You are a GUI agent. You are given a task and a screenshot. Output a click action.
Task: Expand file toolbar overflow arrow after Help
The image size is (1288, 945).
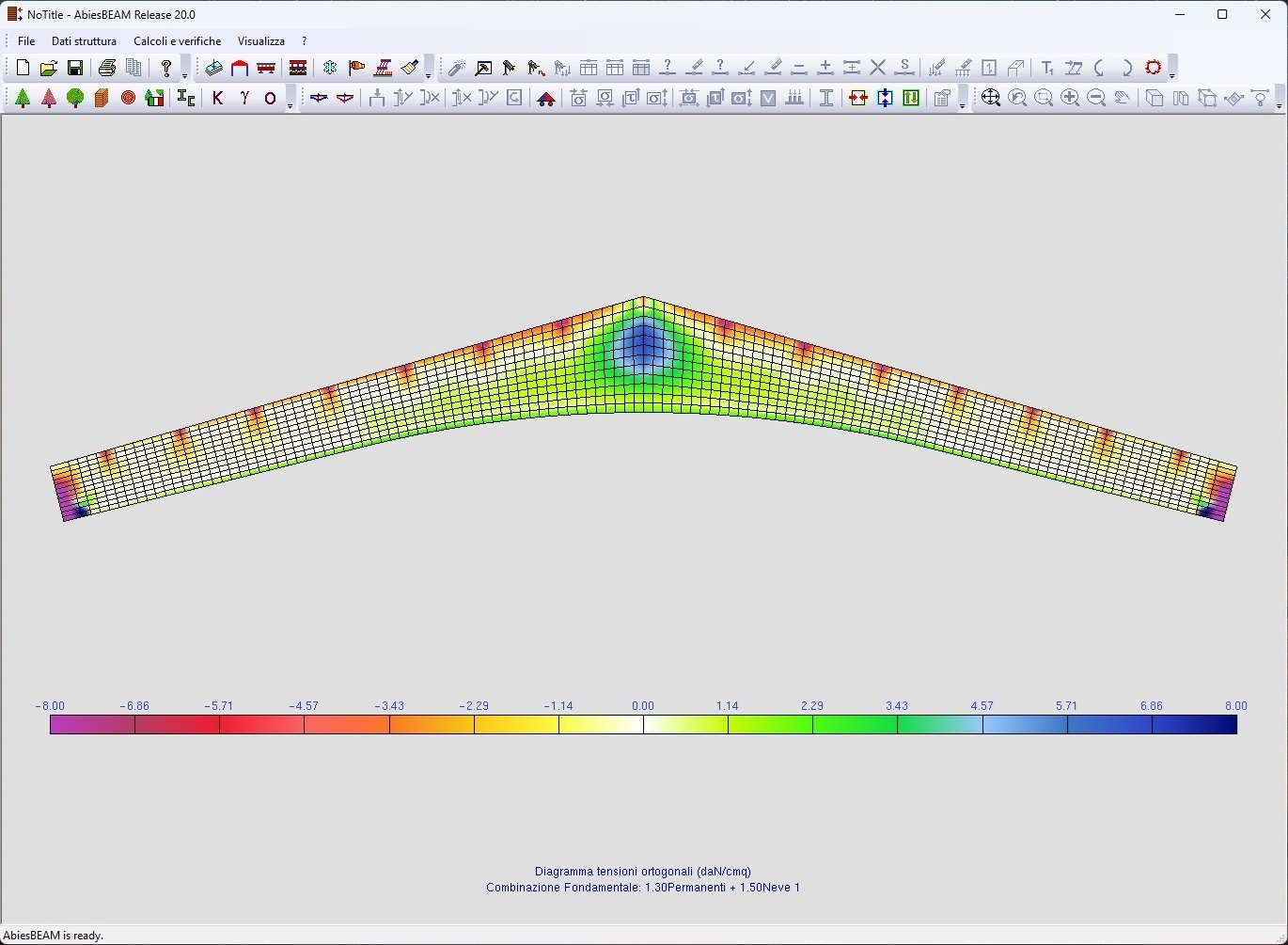pos(185,69)
